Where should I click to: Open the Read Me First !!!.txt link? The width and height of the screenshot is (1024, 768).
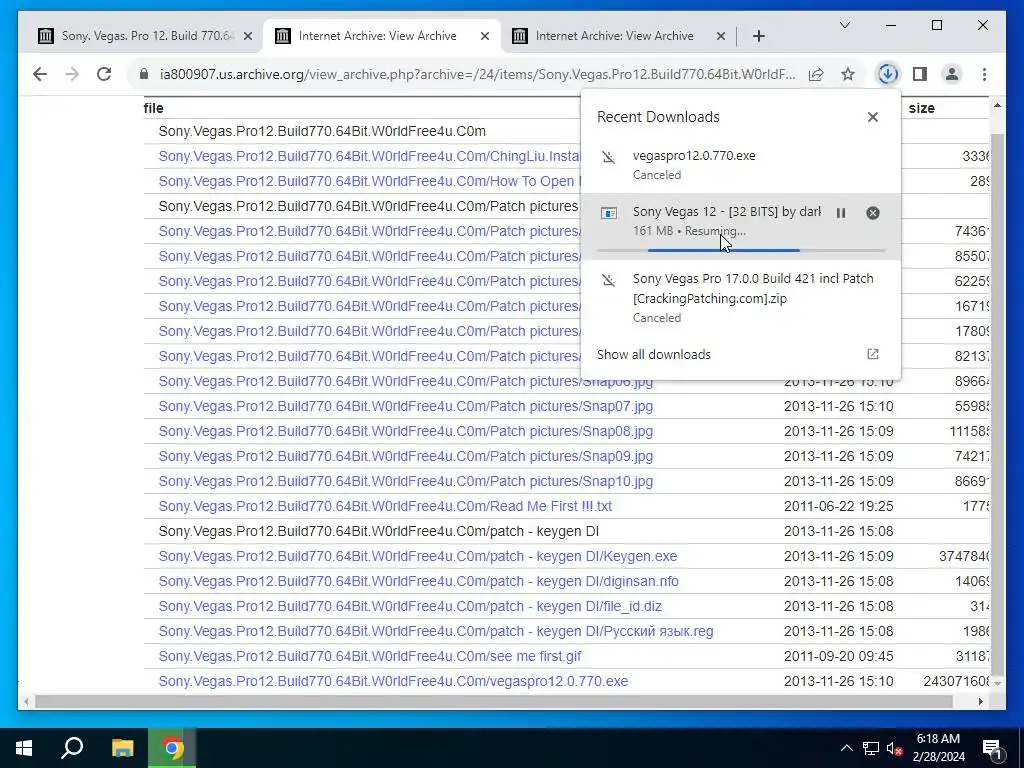(x=385, y=506)
